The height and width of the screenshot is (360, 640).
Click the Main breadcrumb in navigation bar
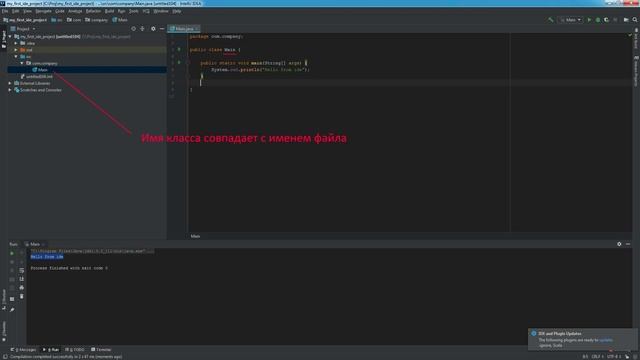pos(120,20)
